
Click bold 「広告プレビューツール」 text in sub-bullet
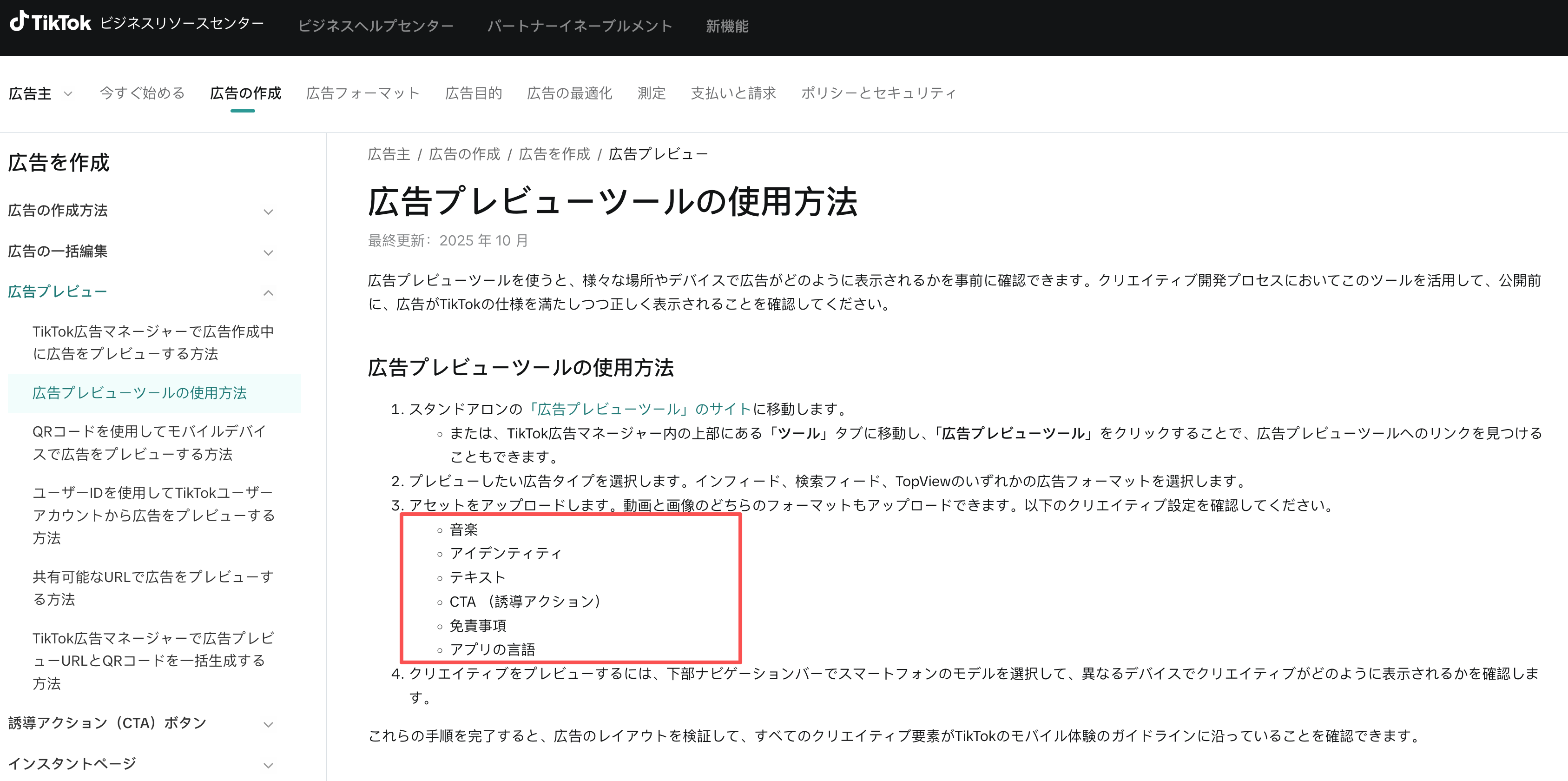pyautogui.click(x=1014, y=433)
